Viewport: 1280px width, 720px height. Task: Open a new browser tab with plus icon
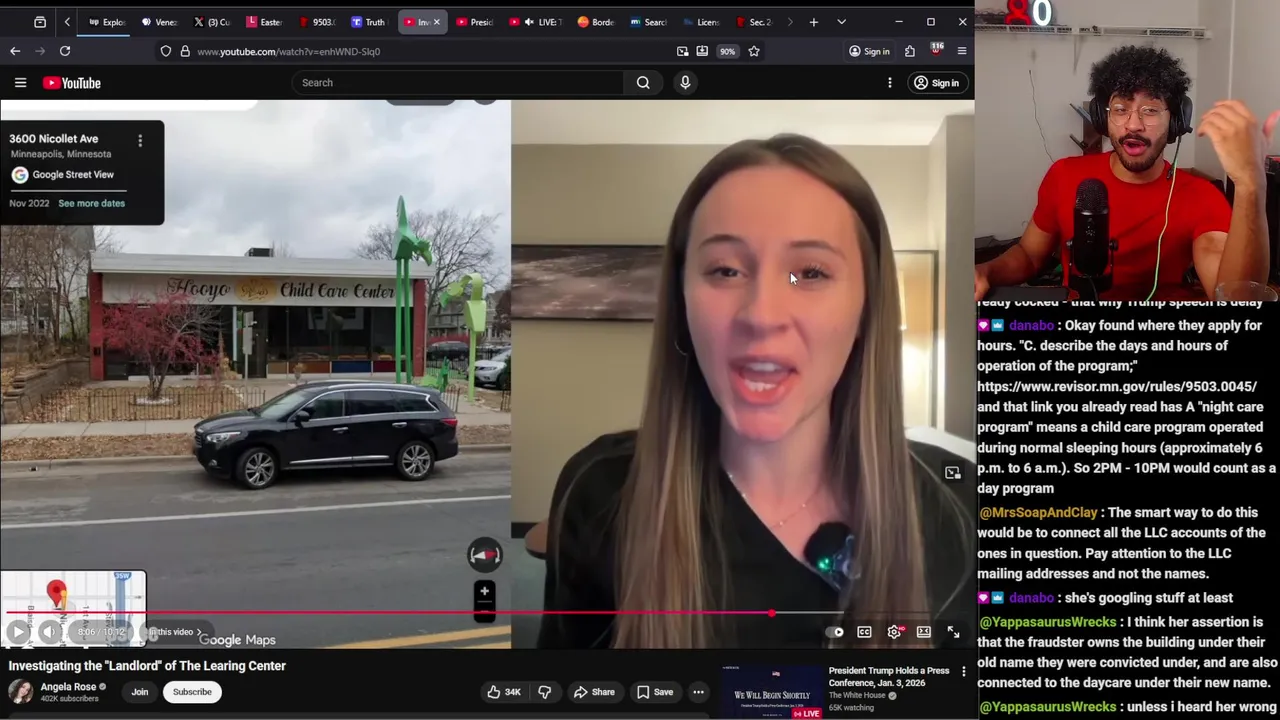(814, 22)
